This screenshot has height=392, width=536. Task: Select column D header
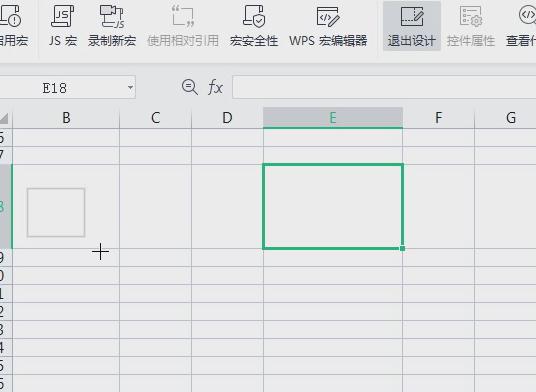[227, 118]
